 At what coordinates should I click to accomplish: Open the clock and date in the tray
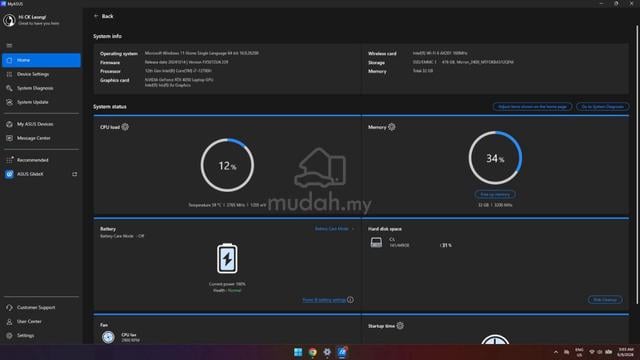[x=625, y=352]
